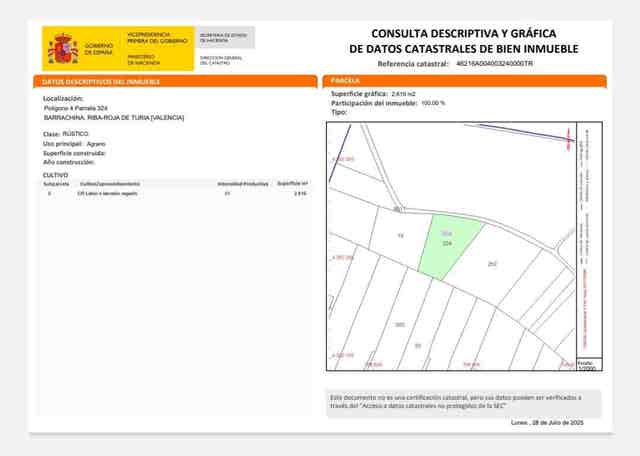
Task: Select parcel 300 on the cadastral map
Action: tap(400, 325)
